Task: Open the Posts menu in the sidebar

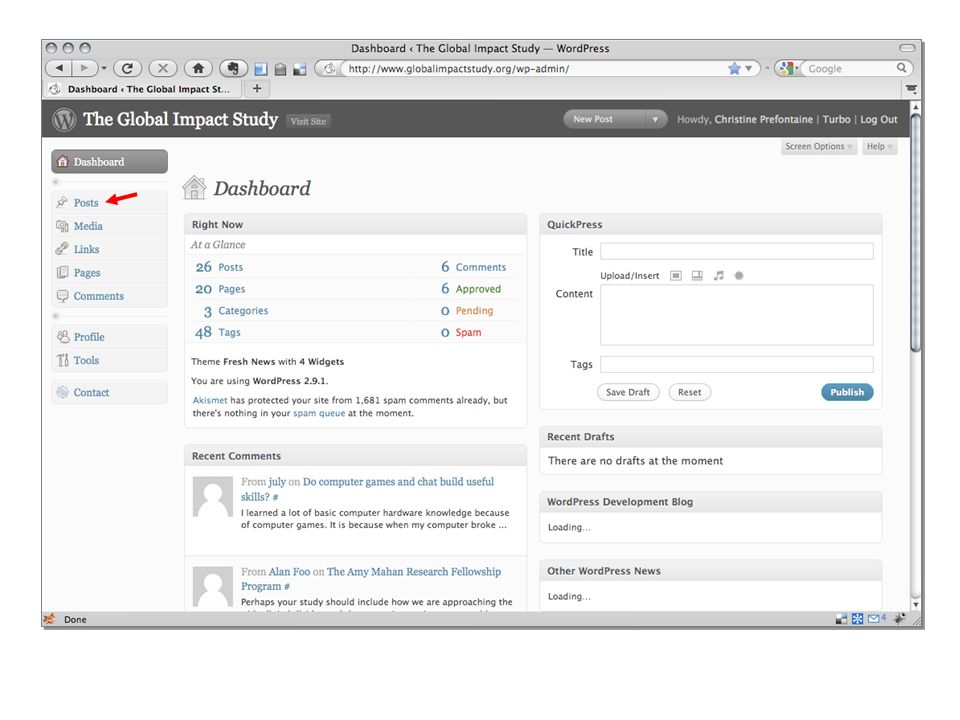Action: (86, 203)
